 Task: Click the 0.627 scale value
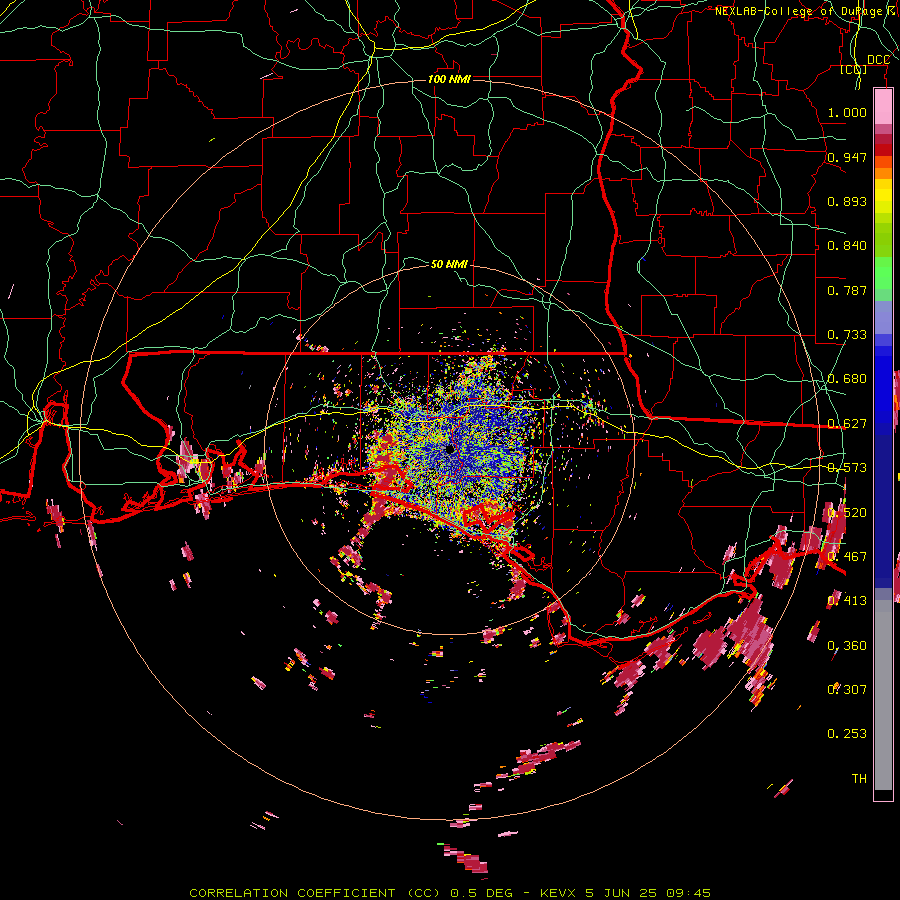[847, 424]
